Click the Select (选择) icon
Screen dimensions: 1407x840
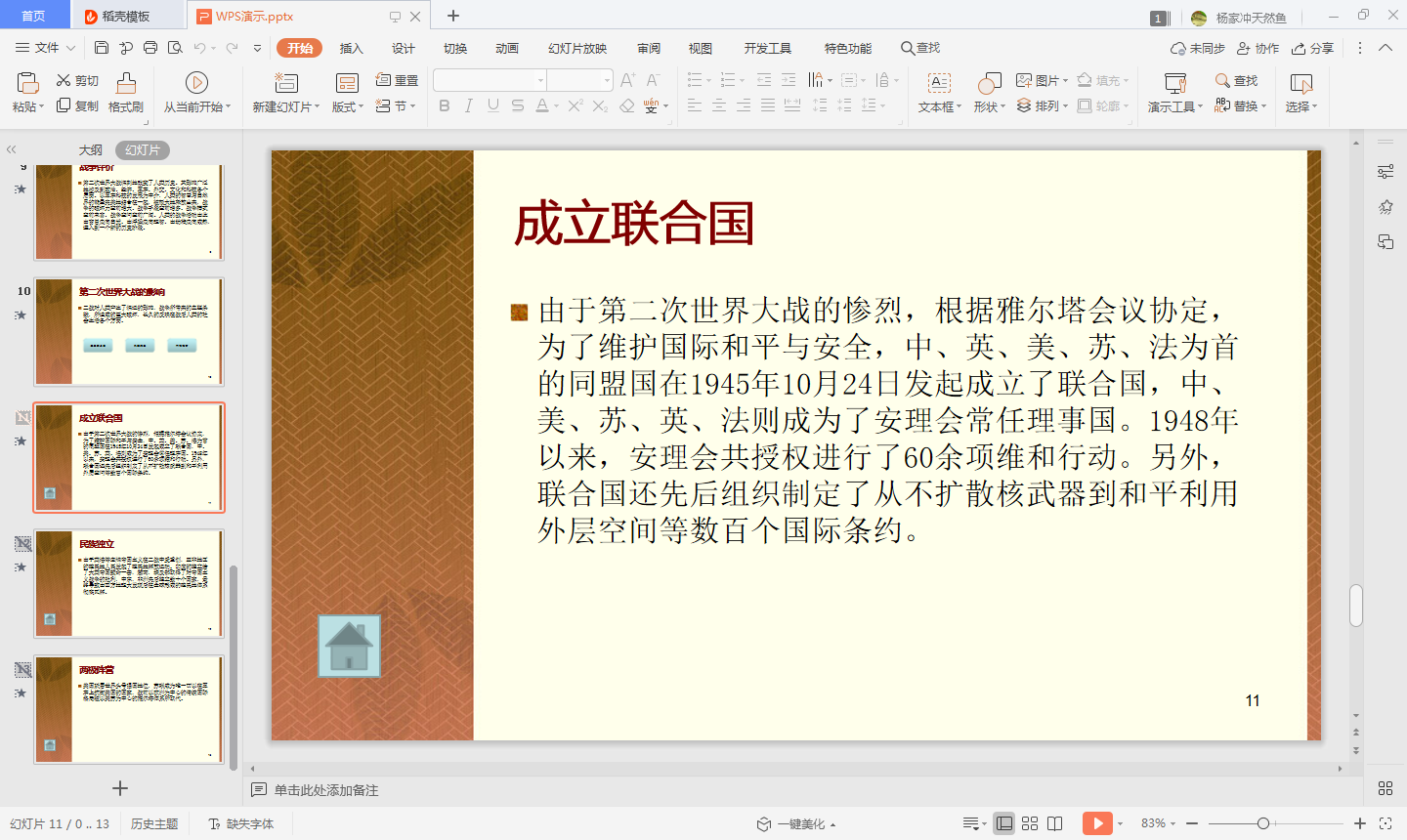1300,83
